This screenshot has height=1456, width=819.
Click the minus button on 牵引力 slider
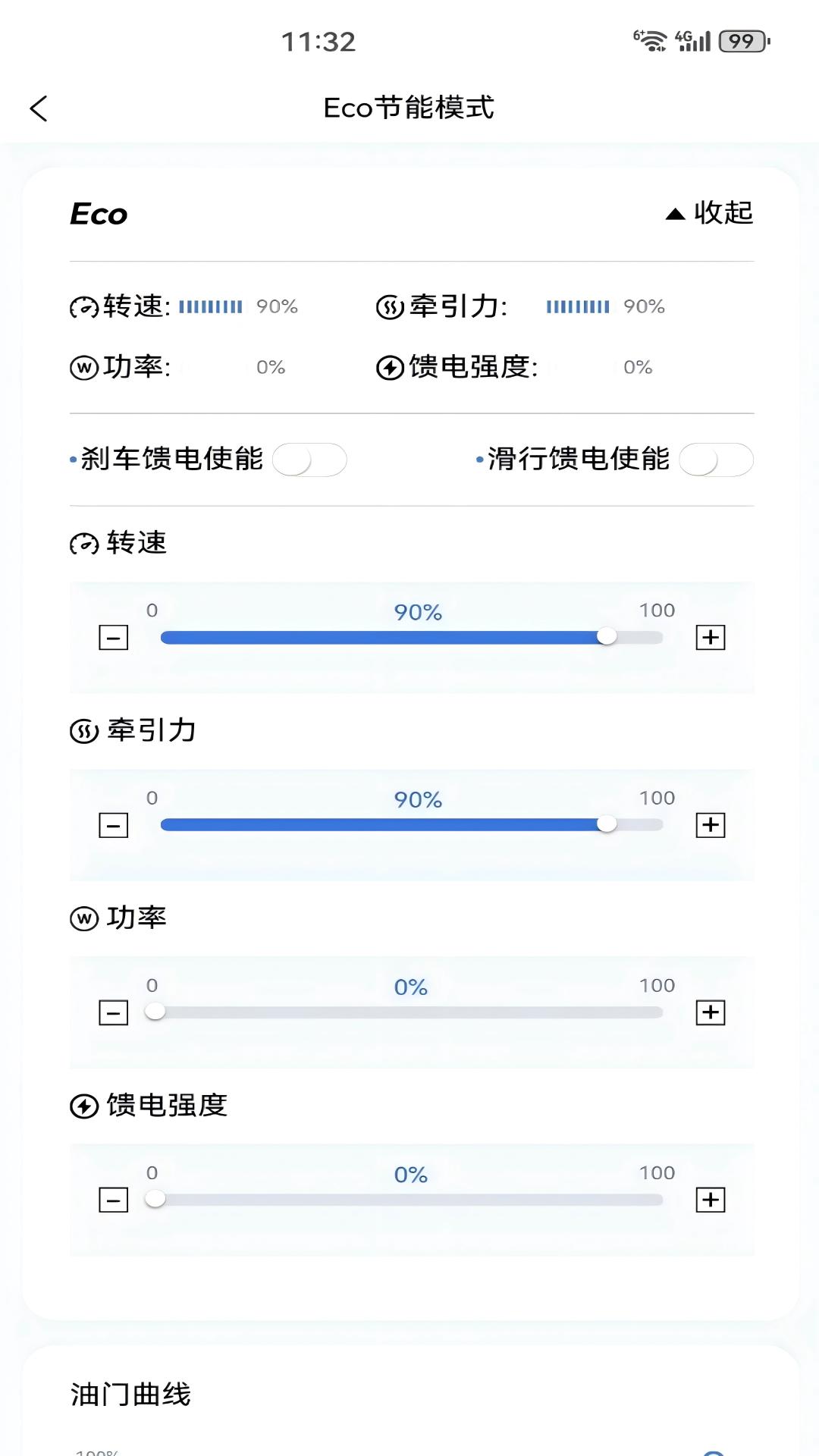113,825
